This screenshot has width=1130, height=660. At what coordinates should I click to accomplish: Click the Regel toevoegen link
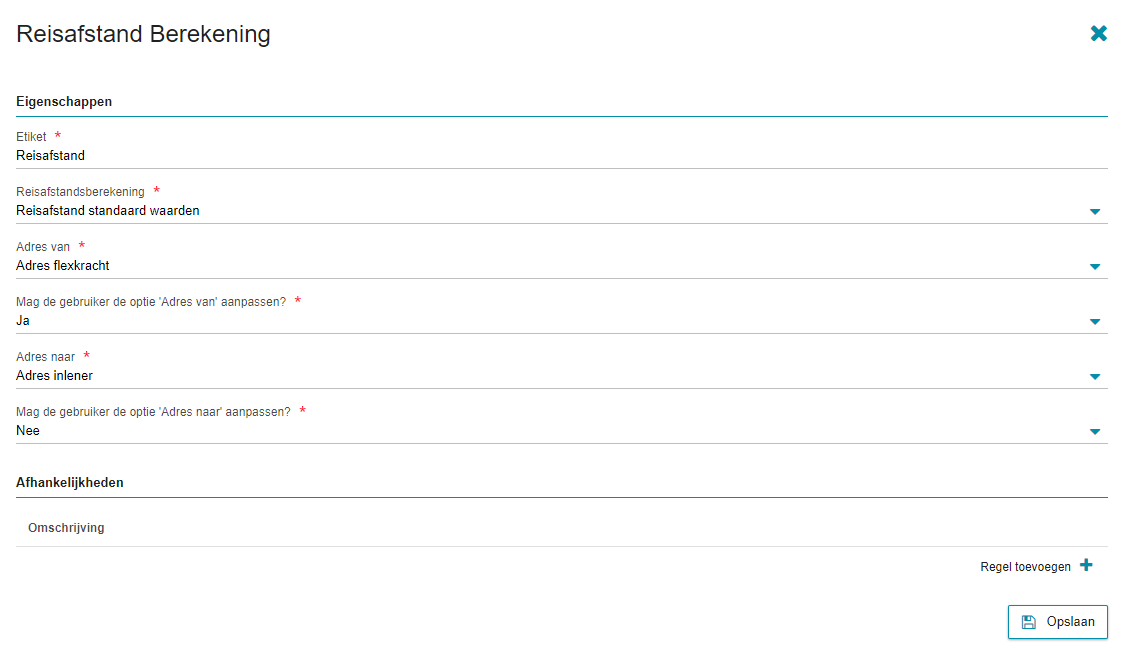coord(1025,566)
